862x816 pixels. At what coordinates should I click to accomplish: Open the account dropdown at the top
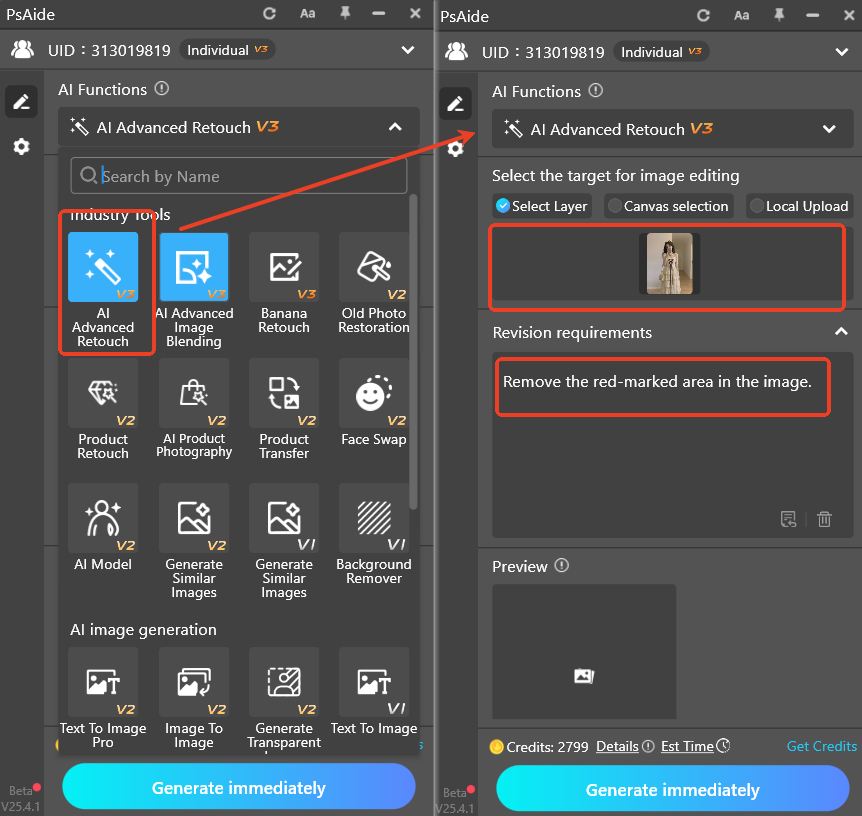click(842, 50)
